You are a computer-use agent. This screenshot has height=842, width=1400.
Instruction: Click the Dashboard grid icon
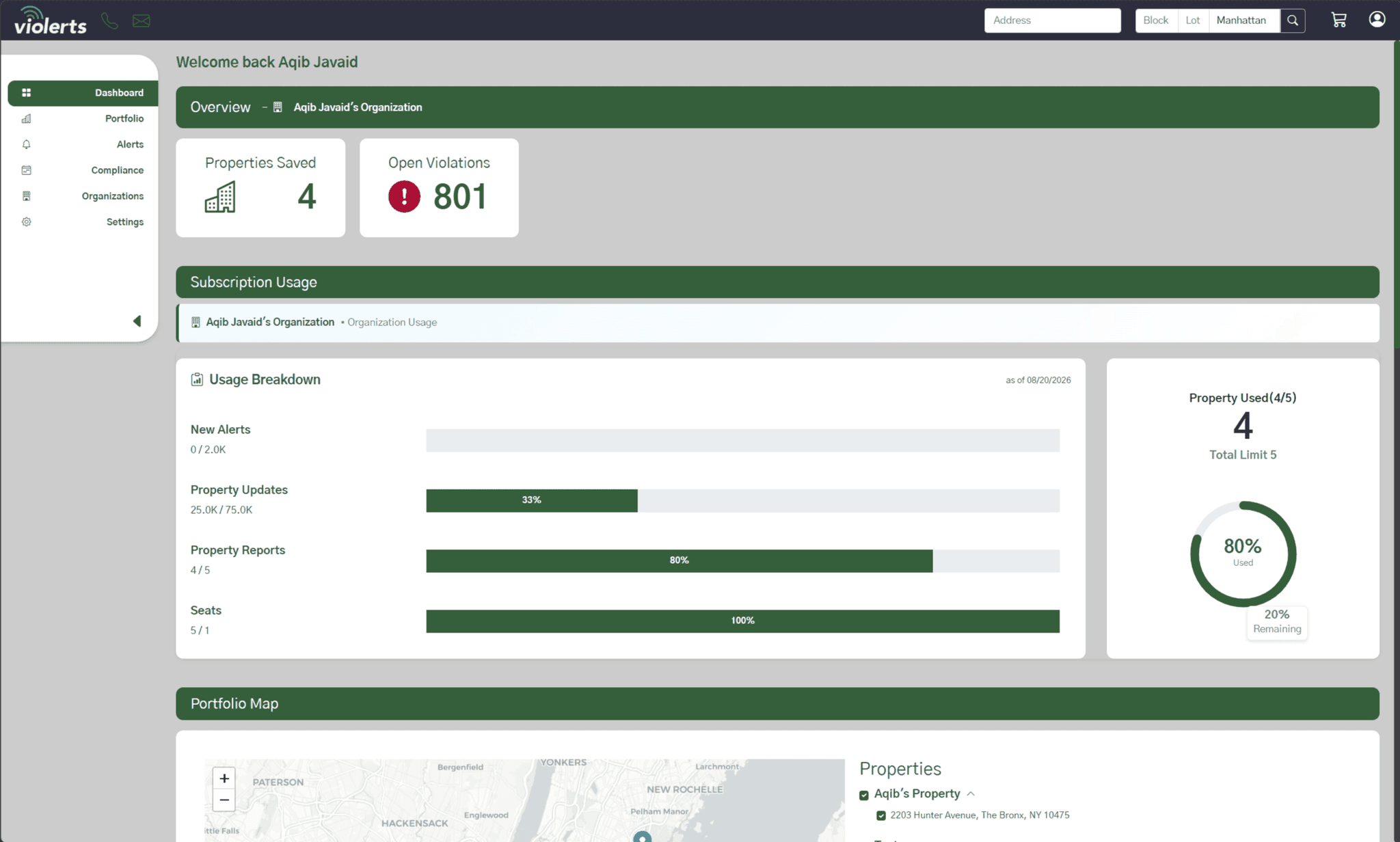coord(26,92)
